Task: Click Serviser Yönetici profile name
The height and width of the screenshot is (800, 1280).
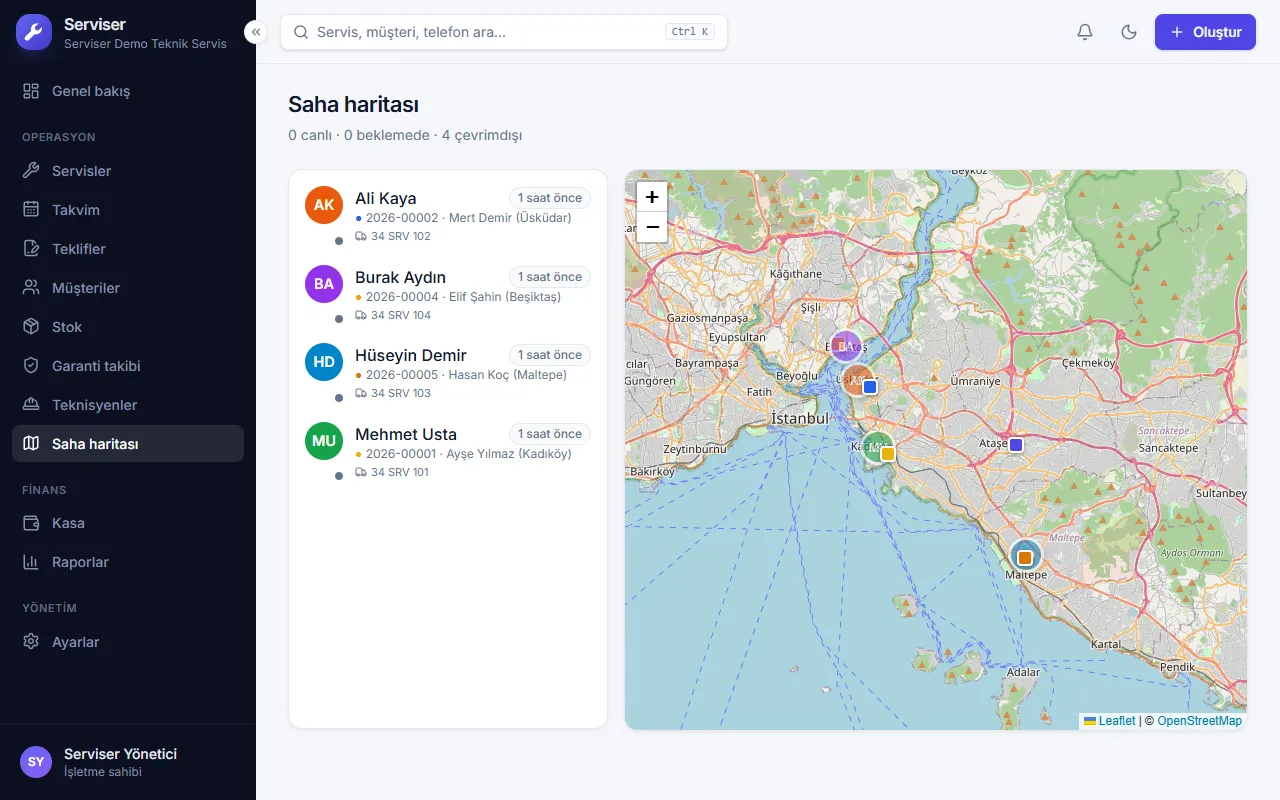Action: 120,754
